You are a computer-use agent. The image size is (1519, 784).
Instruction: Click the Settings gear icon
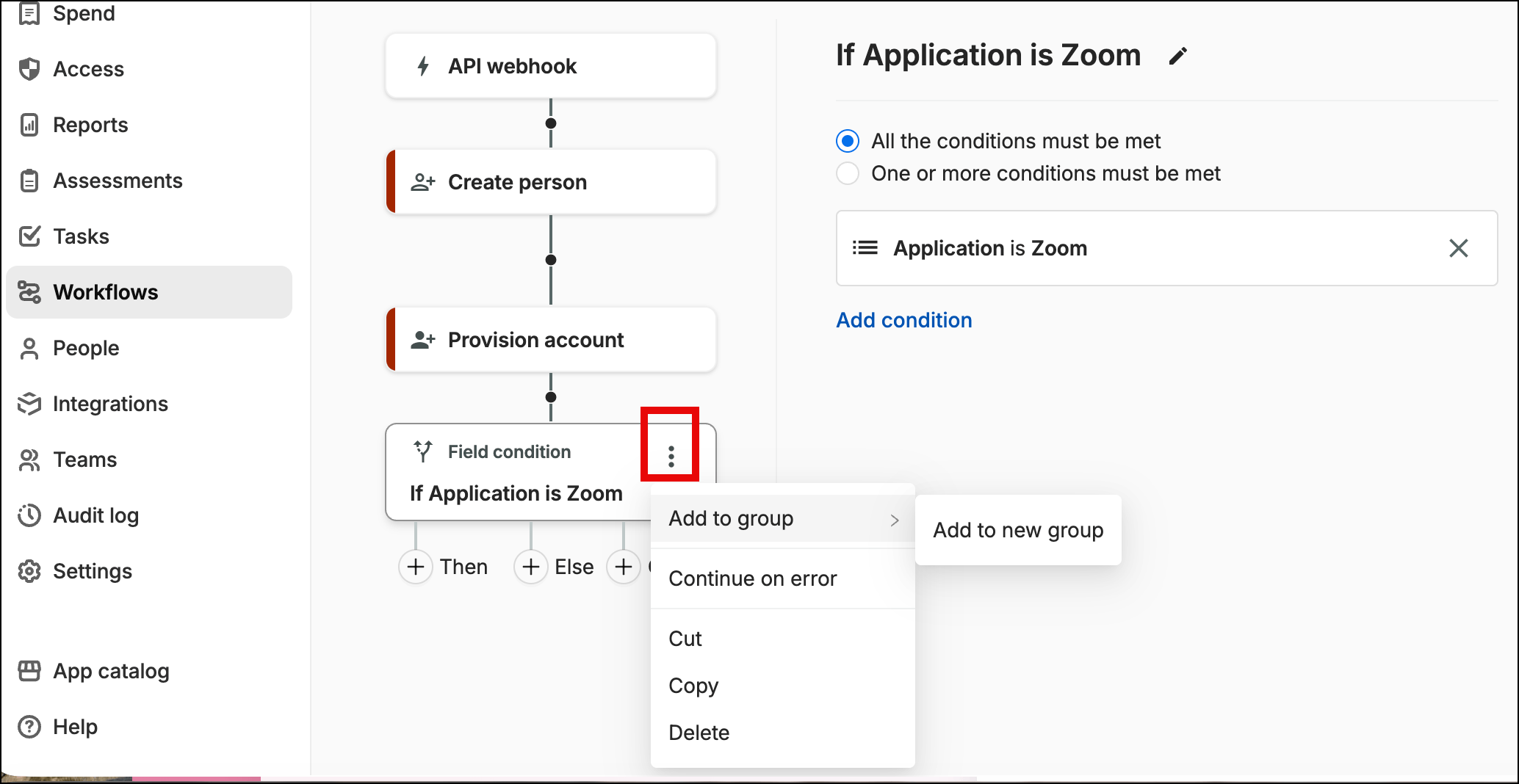(29, 571)
